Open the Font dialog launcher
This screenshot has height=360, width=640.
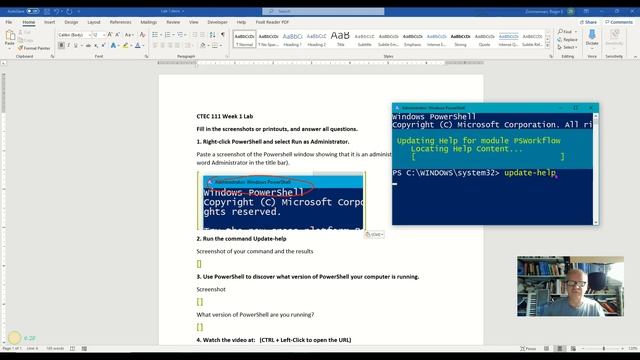[146, 56]
